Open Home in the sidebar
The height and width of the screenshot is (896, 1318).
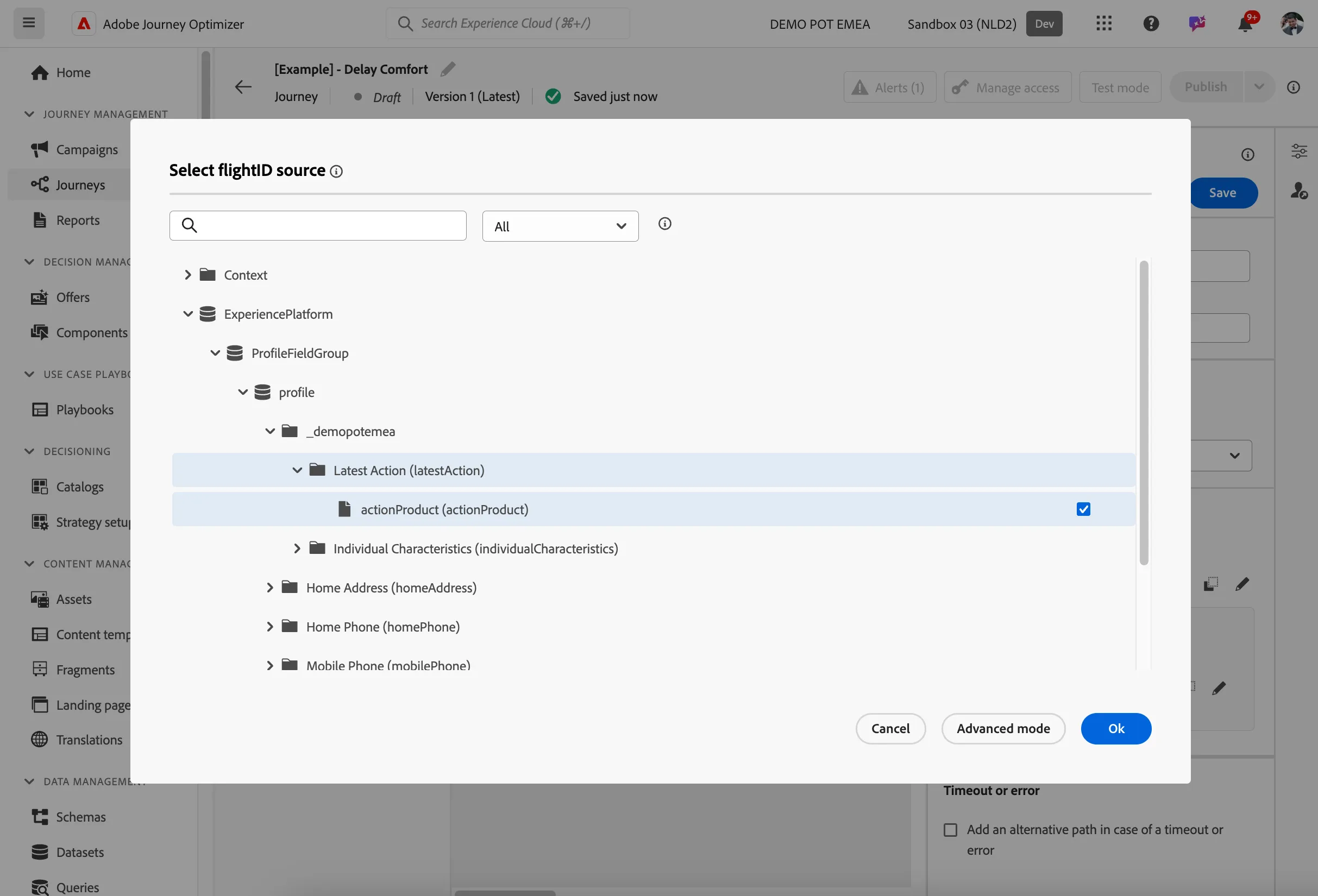(x=73, y=73)
